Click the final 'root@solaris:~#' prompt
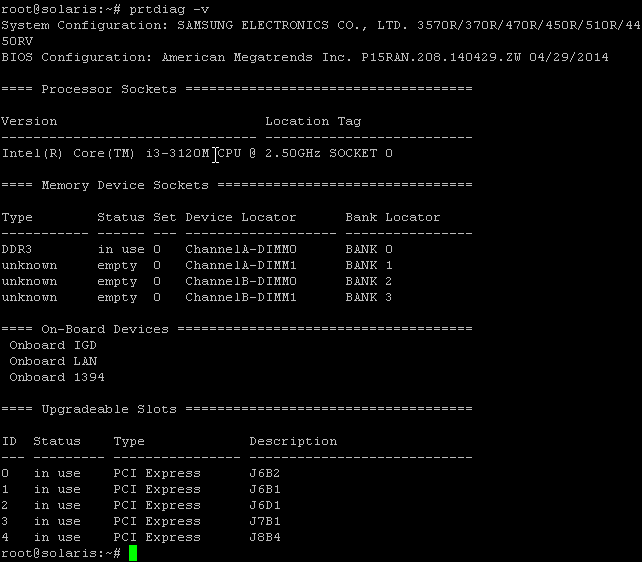The width and height of the screenshot is (642, 562). tap(61, 553)
